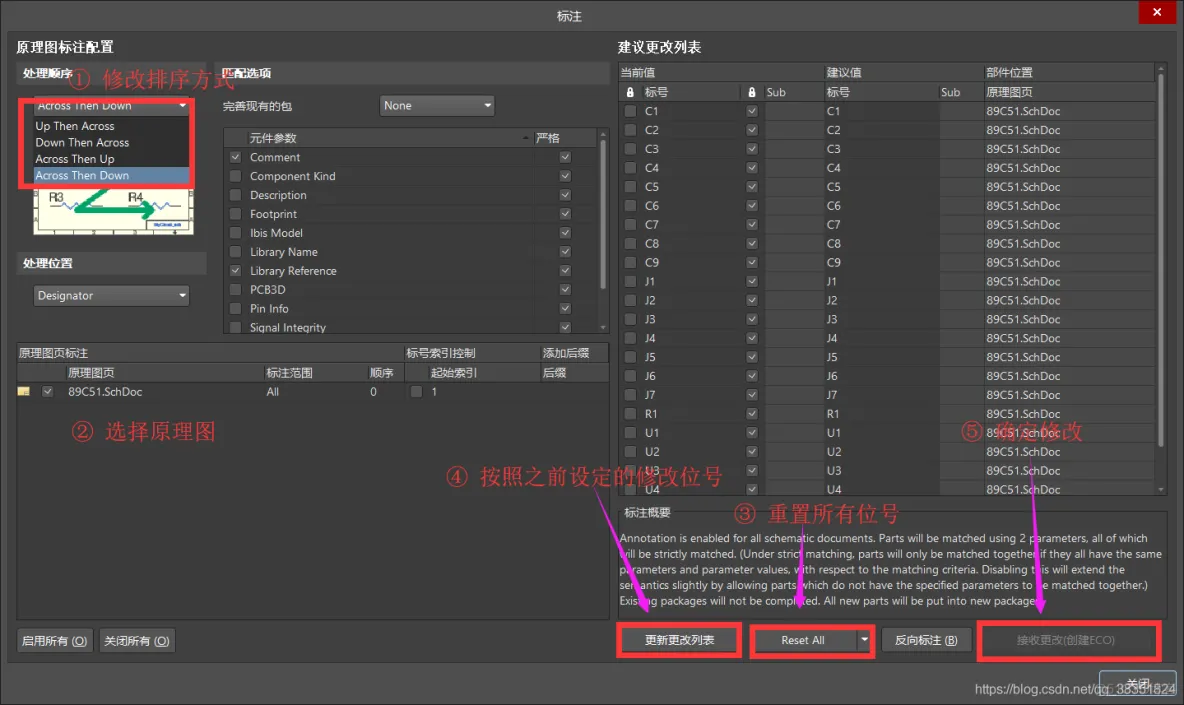Viewport: 1184px width, 705px height.
Task: Click the lock icon in current value header
Action: [x=631, y=92]
